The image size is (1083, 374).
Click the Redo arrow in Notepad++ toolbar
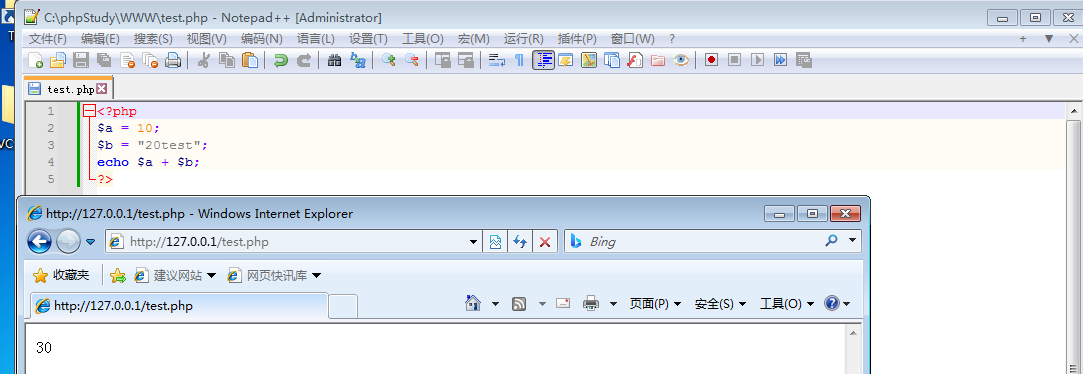tap(303, 60)
